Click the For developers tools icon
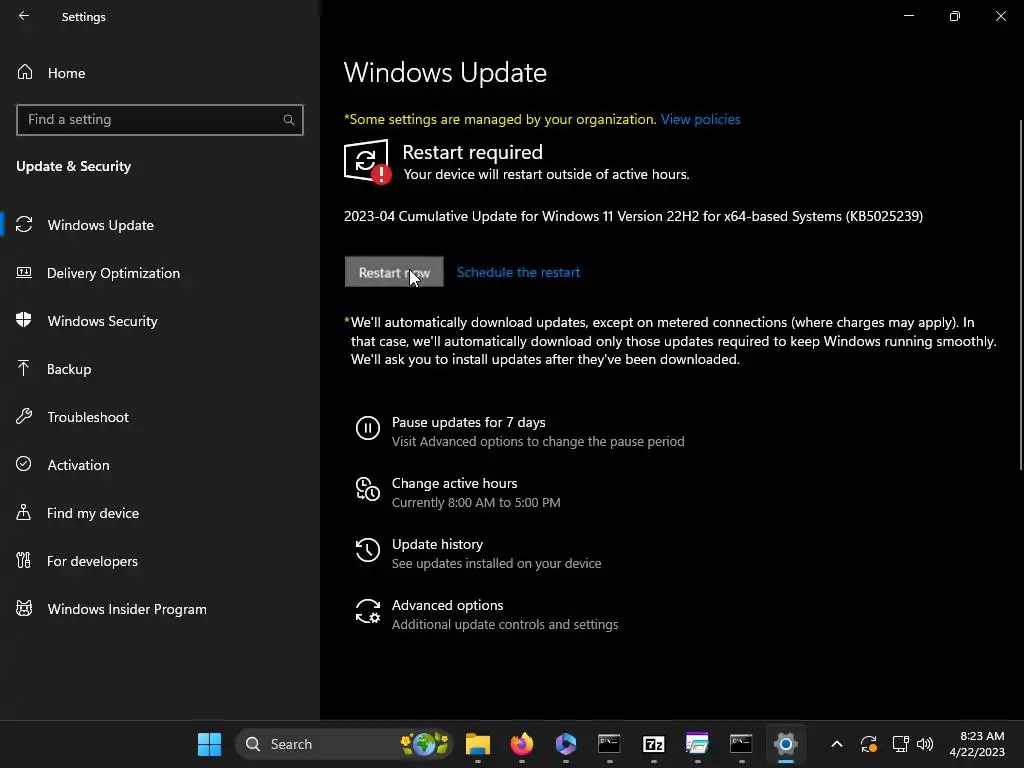This screenshot has height=768, width=1024. pyautogui.click(x=24, y=560)
